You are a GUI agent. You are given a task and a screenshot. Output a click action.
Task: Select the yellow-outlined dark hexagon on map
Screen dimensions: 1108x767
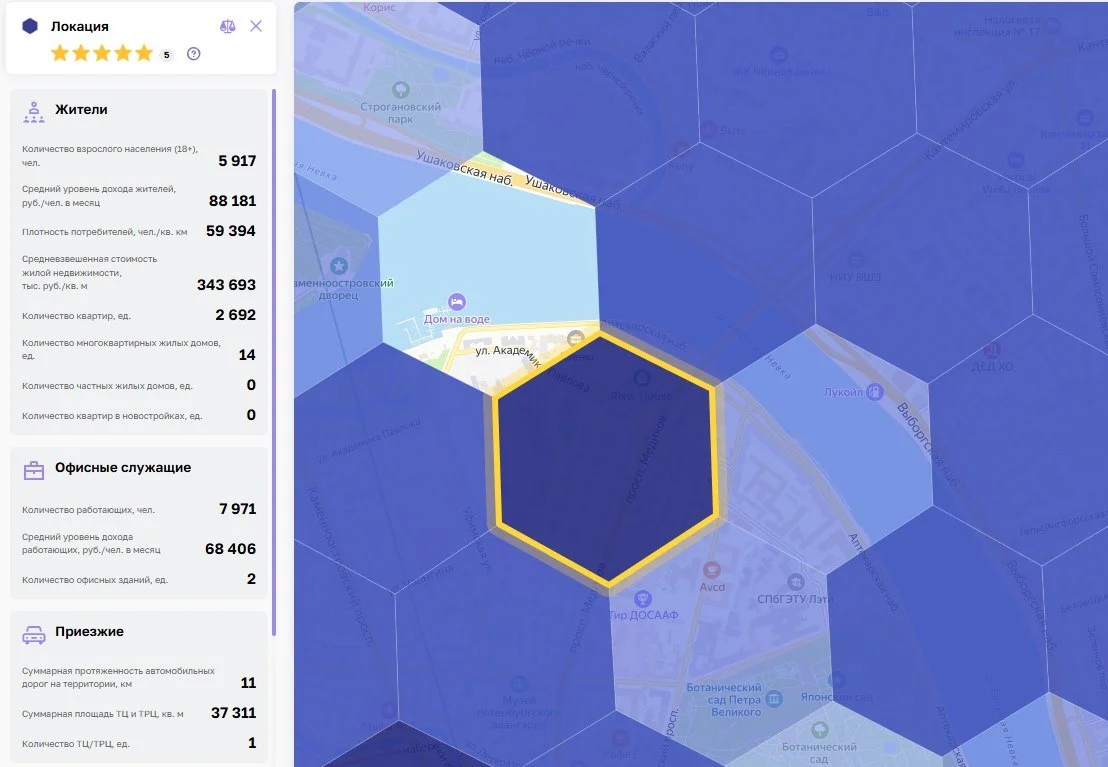[x=608, y=459]
